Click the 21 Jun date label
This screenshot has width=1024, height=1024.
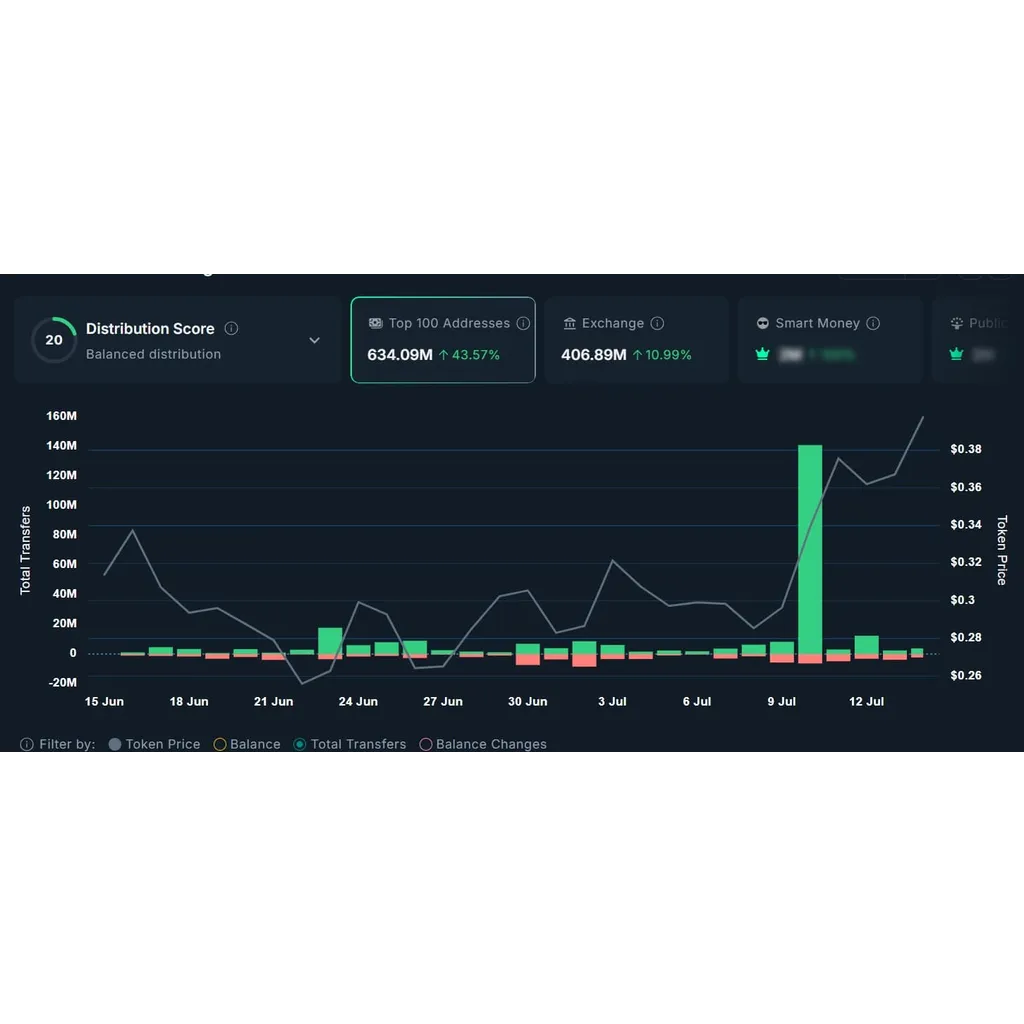[x=274, y=701]
